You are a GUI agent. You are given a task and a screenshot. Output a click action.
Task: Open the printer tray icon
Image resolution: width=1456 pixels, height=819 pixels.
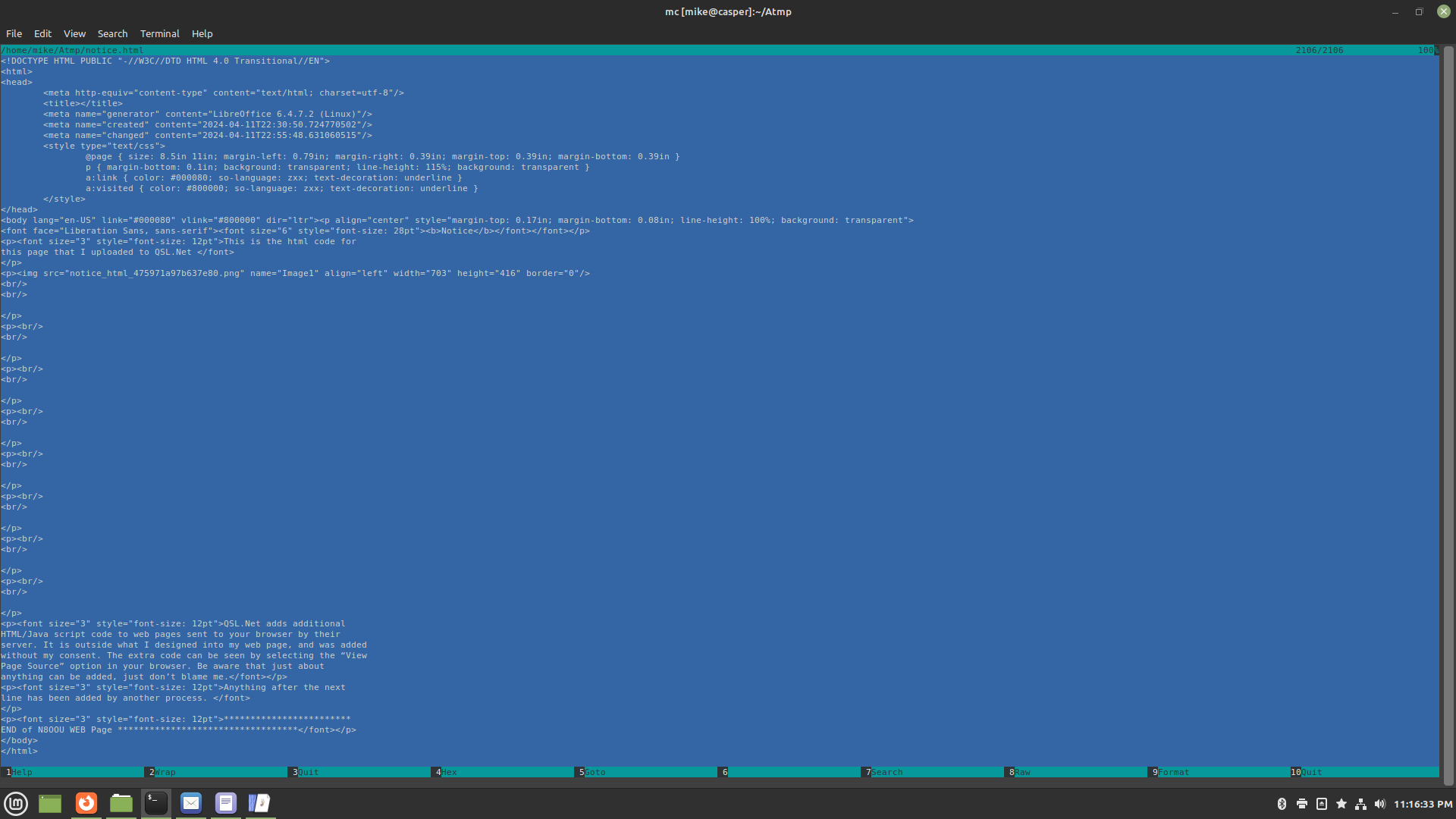coord(1301,804)
